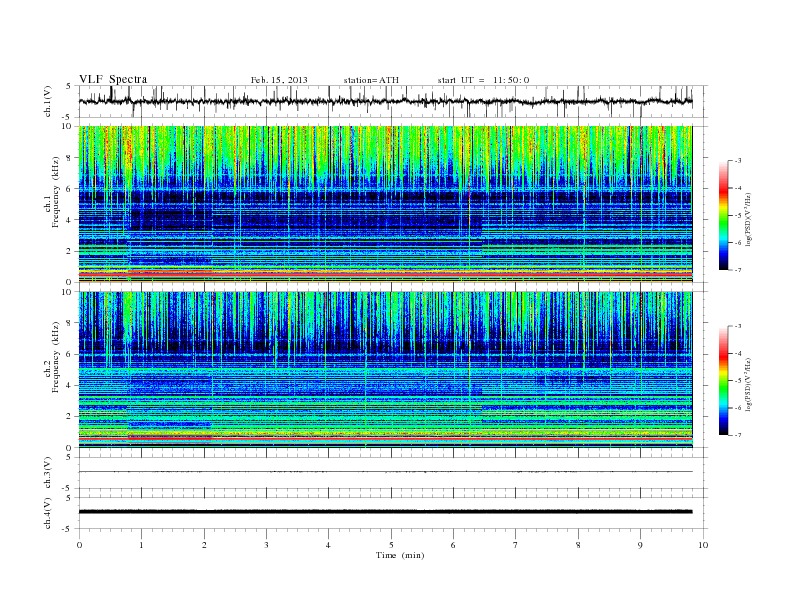
Task: Click the 'start UT = 11:50:0' text
Action: pyautogui.click(x=483, y=80)
